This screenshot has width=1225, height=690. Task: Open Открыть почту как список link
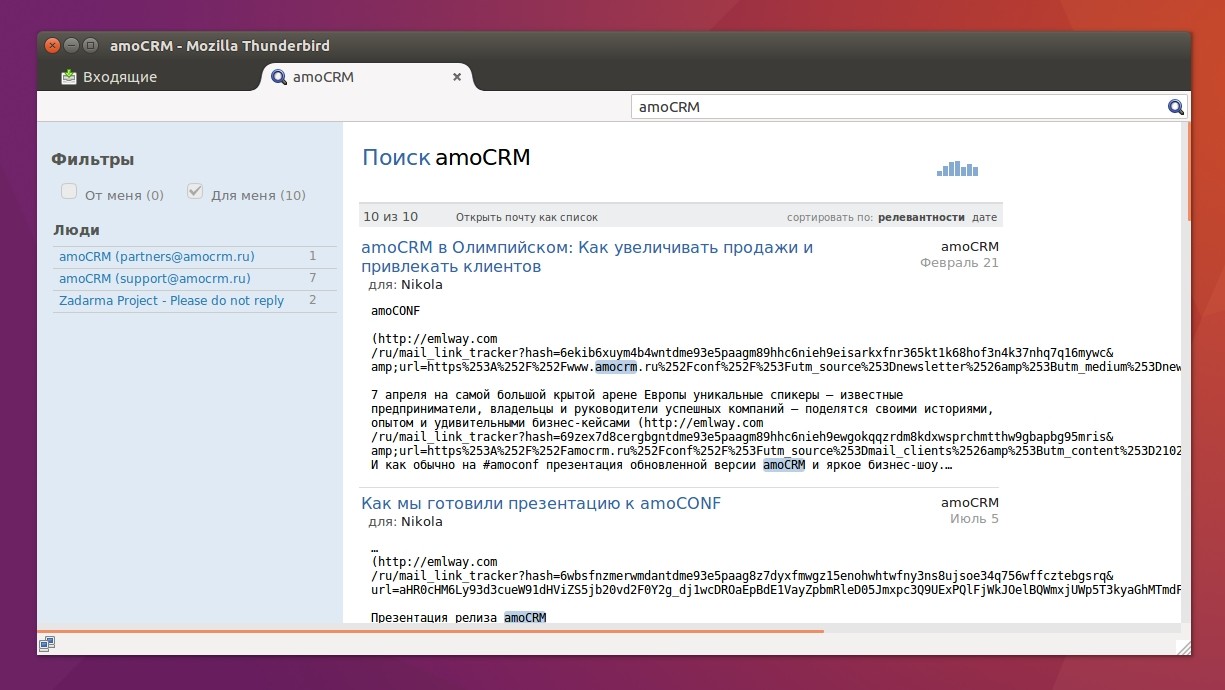[527, 217]
